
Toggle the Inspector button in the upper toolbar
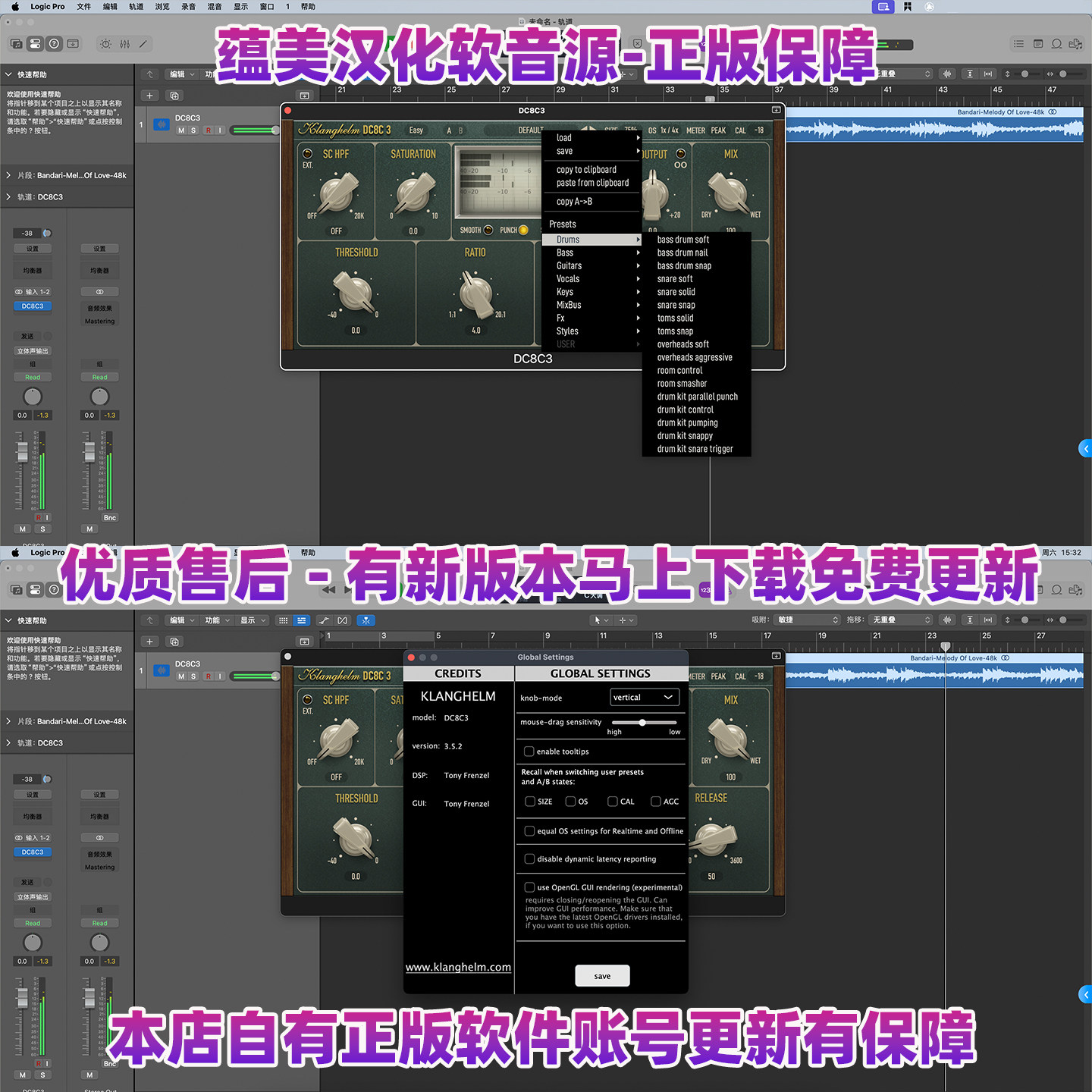(35, 44)
